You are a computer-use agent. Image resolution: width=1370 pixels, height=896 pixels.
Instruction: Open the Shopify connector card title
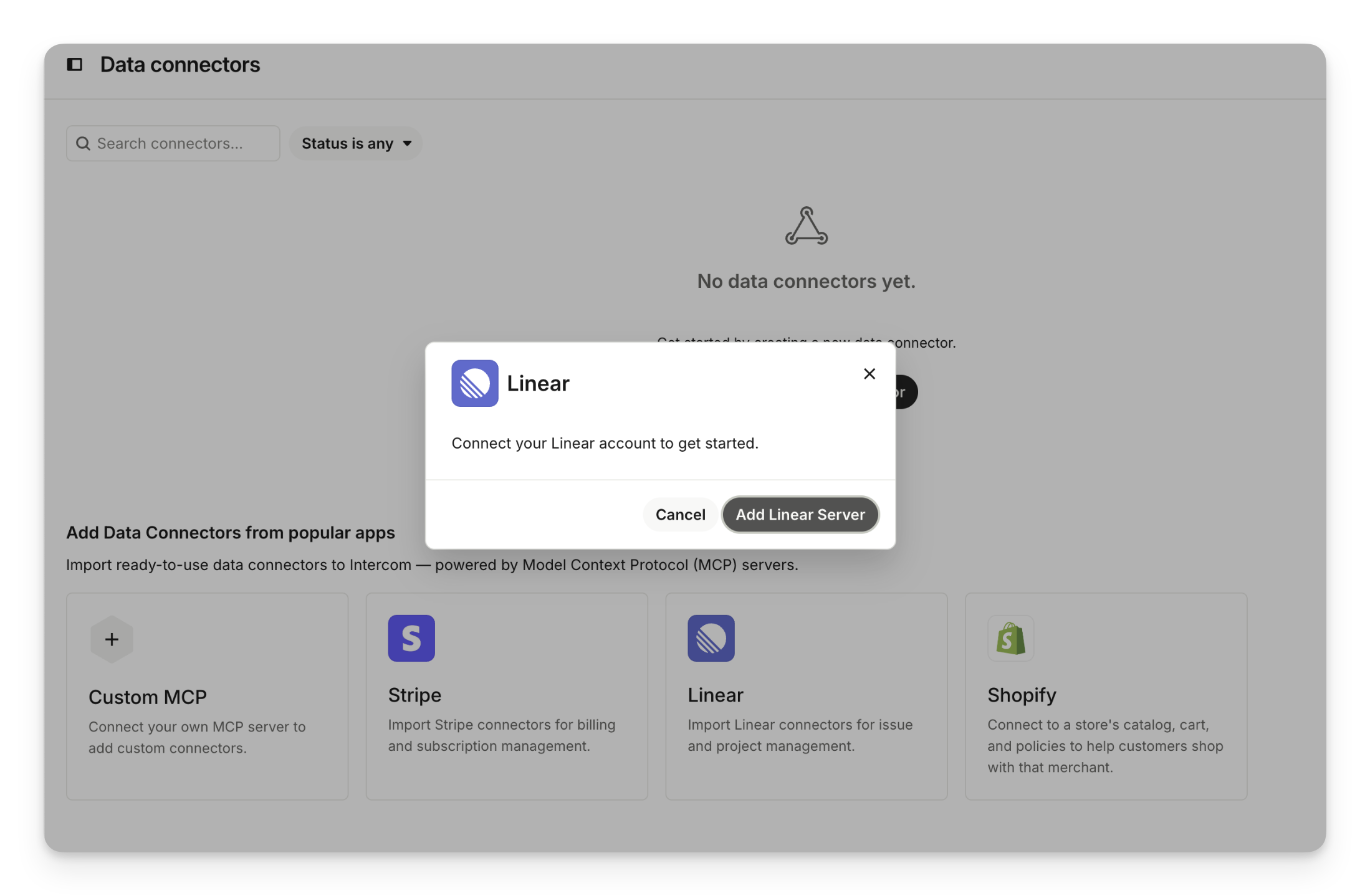[x=1022, y=695]
